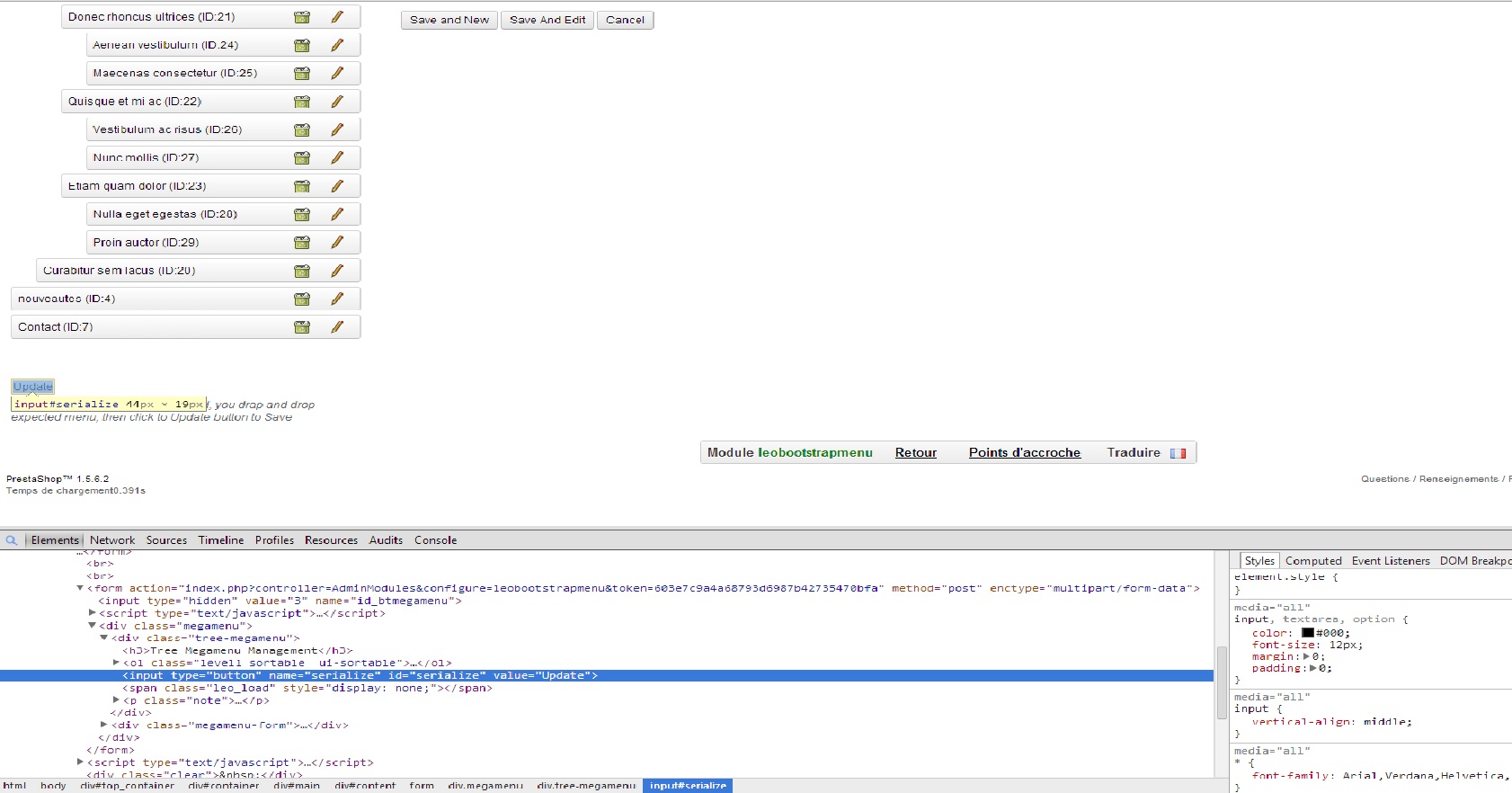The image size is (1512, 793).
Task: Open the Event Listeners tab
Action: coord(1391,561)
